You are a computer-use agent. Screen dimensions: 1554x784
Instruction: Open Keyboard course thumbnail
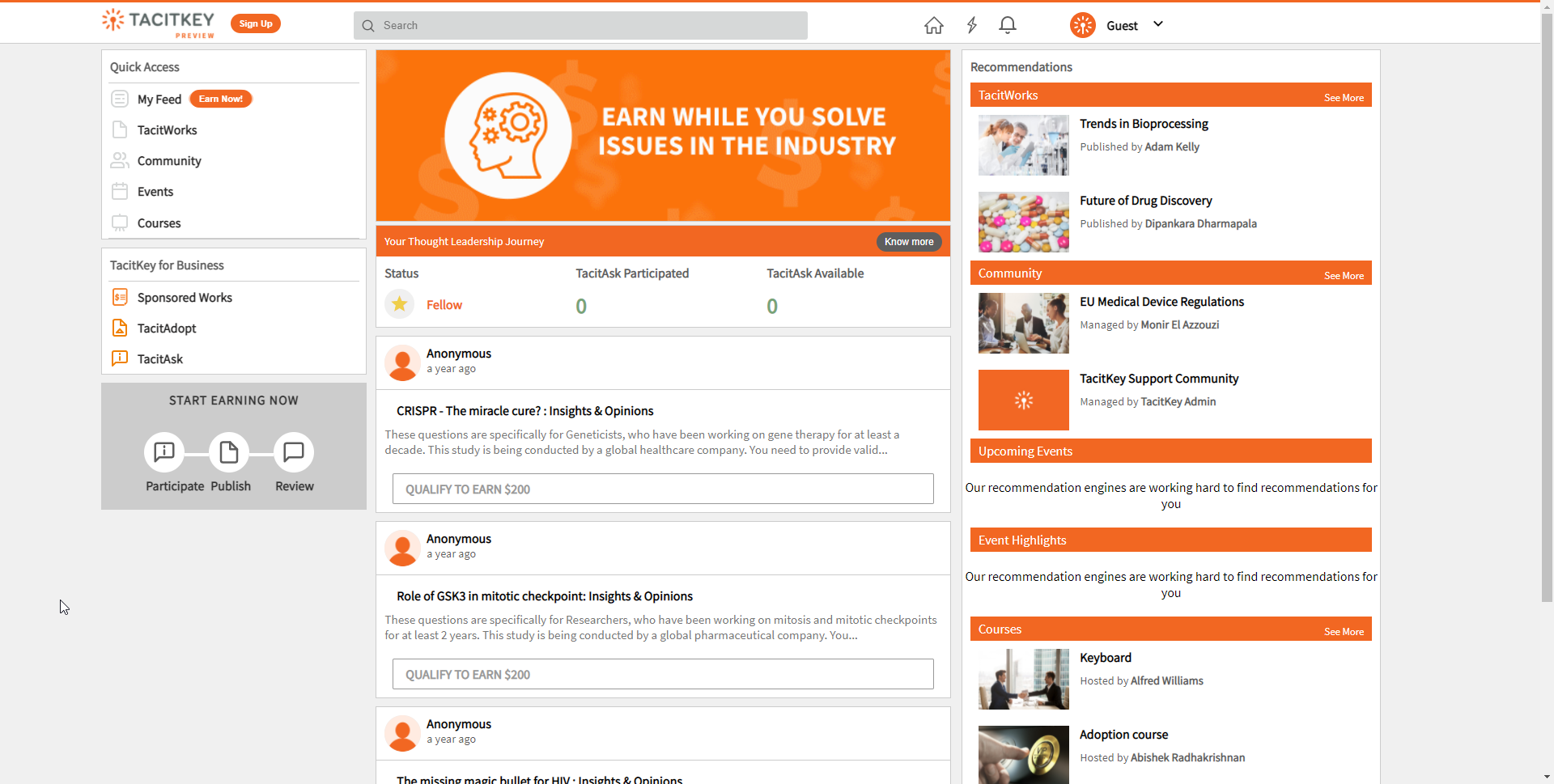point(1024,679)
